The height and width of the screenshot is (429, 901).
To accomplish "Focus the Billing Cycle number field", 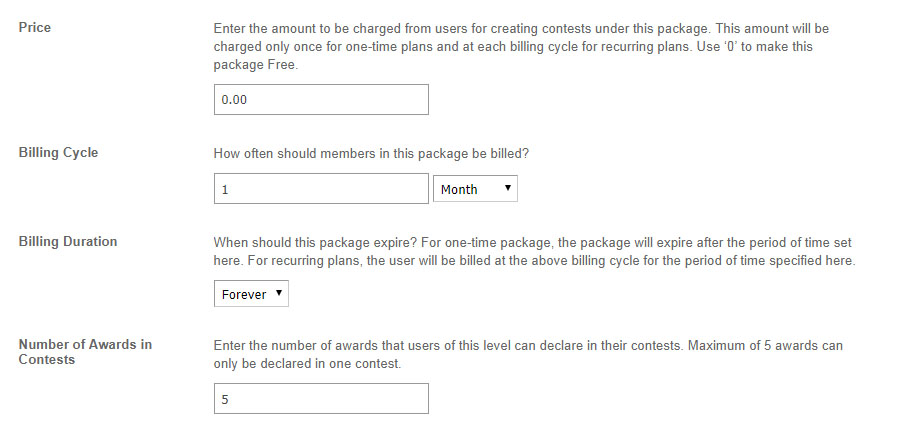I will [x=321, y=189].
